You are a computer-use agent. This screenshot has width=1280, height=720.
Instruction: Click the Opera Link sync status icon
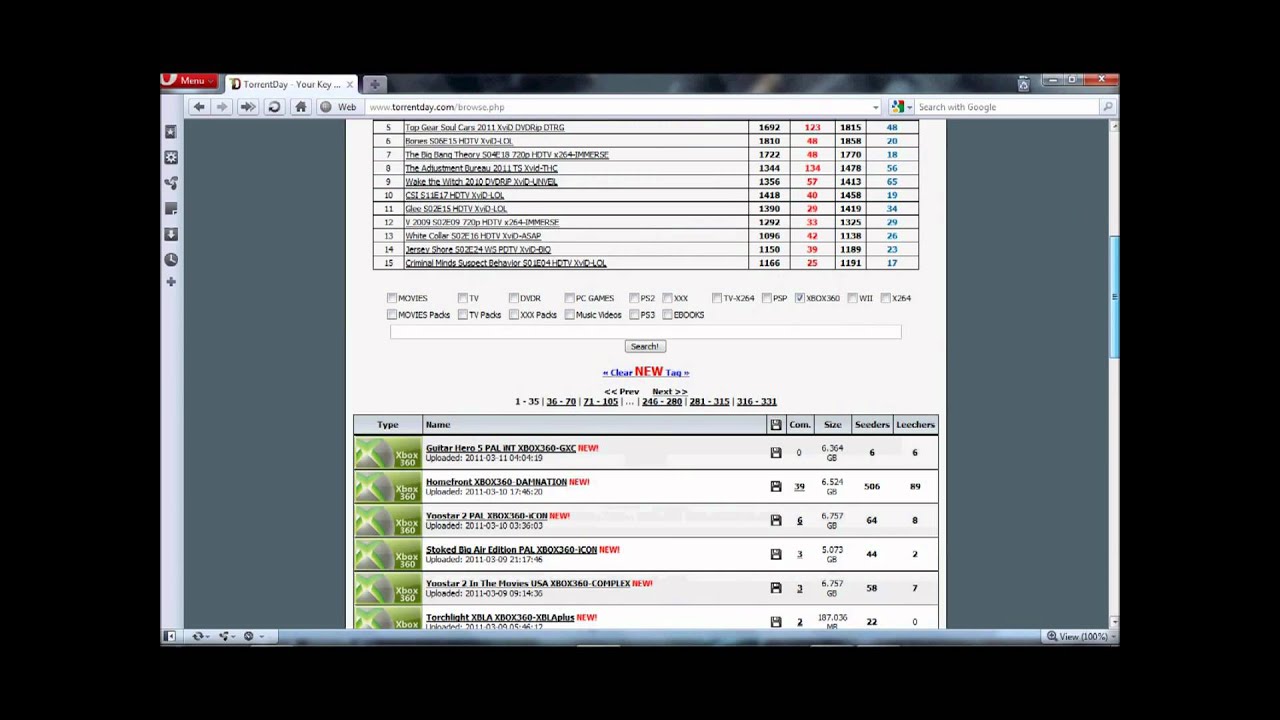[198, 636]
